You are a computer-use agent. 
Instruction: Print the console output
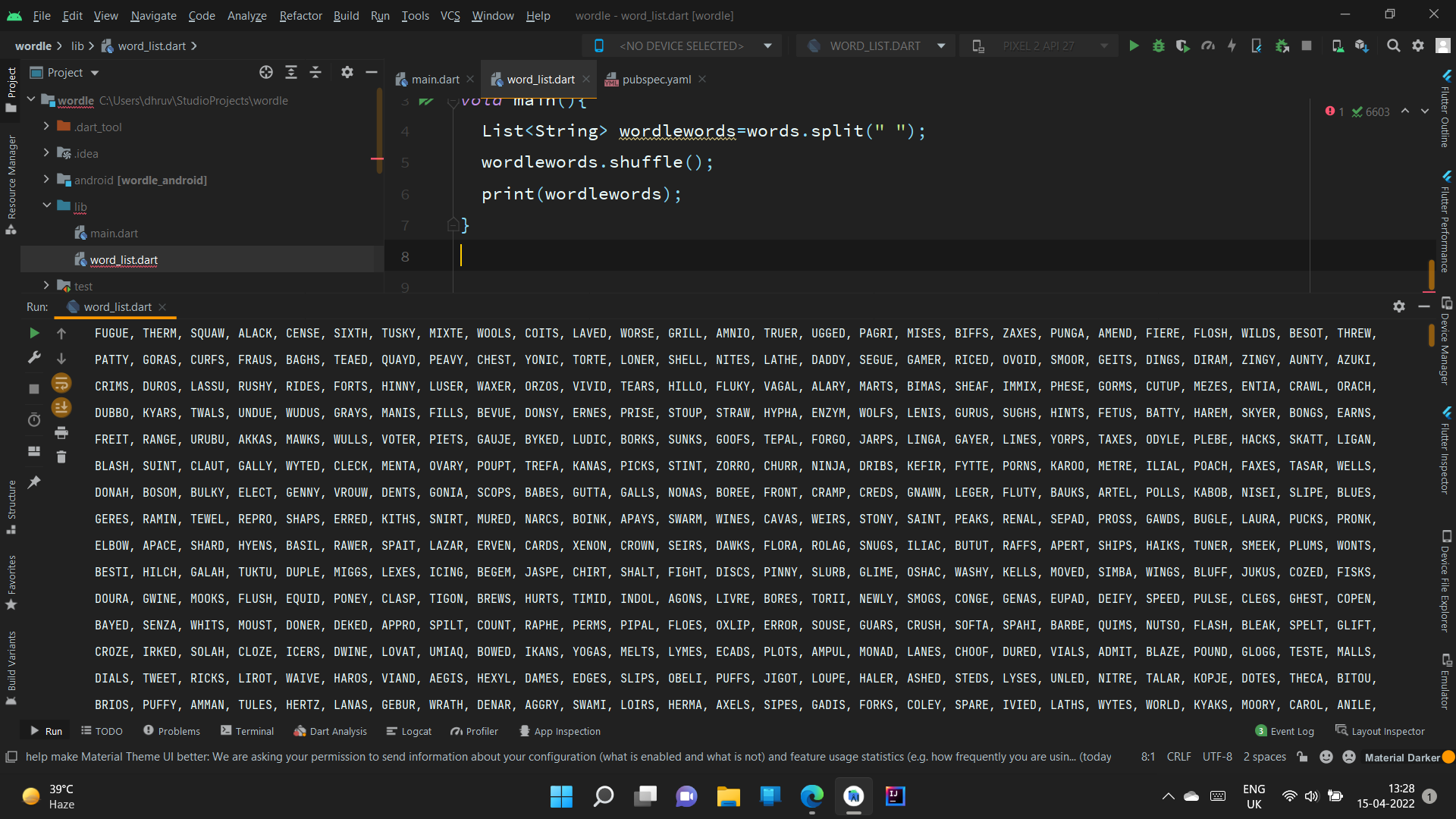[61, 433]
